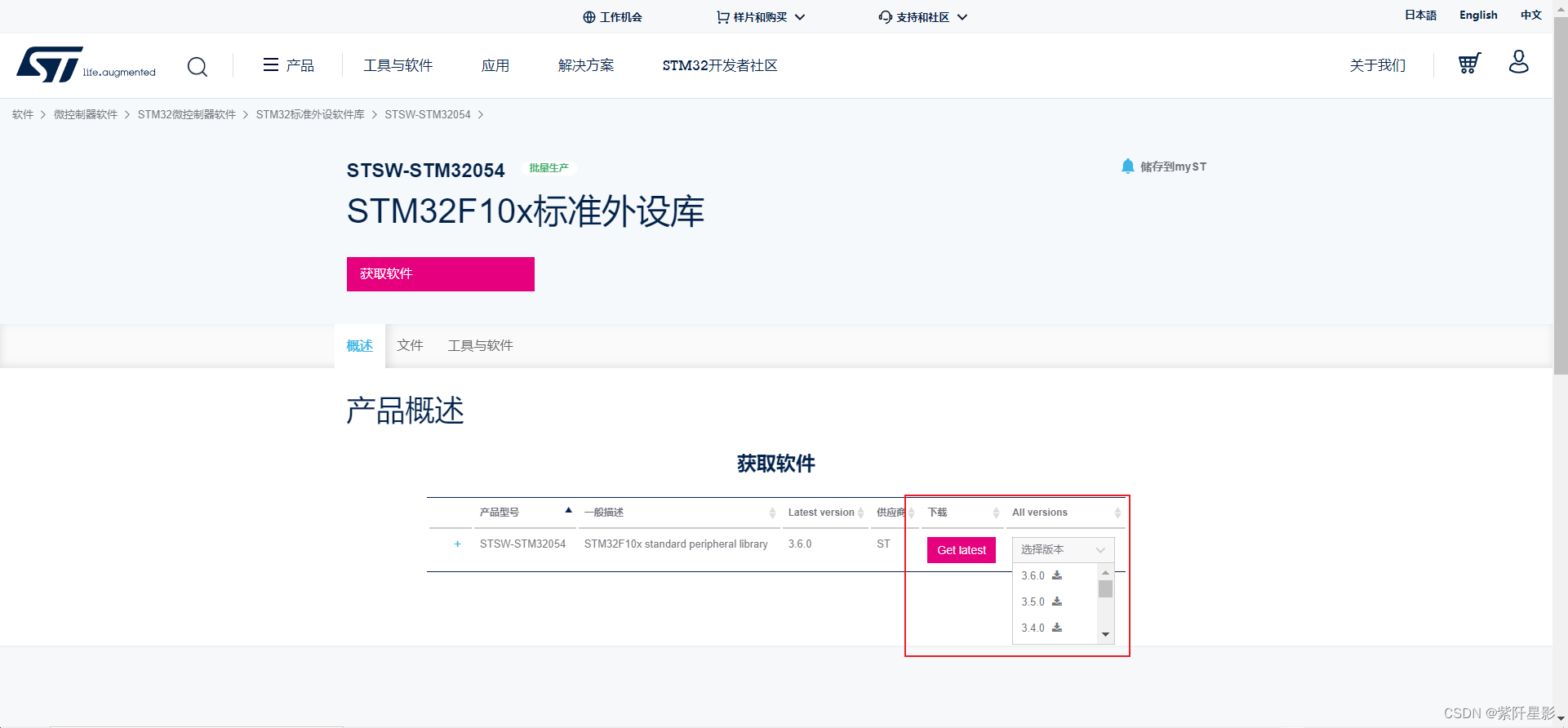
Task: Click the 3.6.0 latest version cell
Action: pos(800,544)
